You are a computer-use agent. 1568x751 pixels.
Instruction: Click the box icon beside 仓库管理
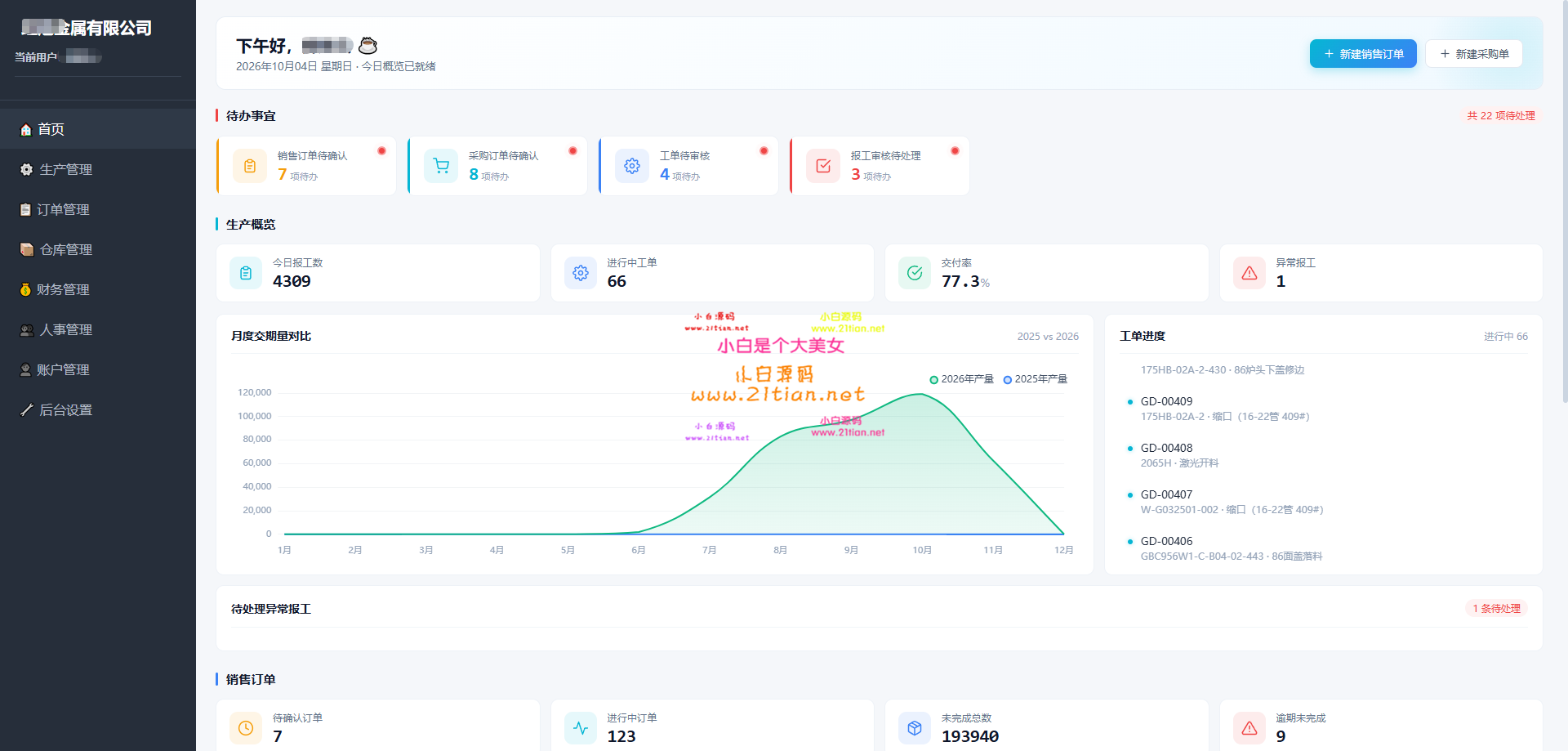[x=27, y=249]
